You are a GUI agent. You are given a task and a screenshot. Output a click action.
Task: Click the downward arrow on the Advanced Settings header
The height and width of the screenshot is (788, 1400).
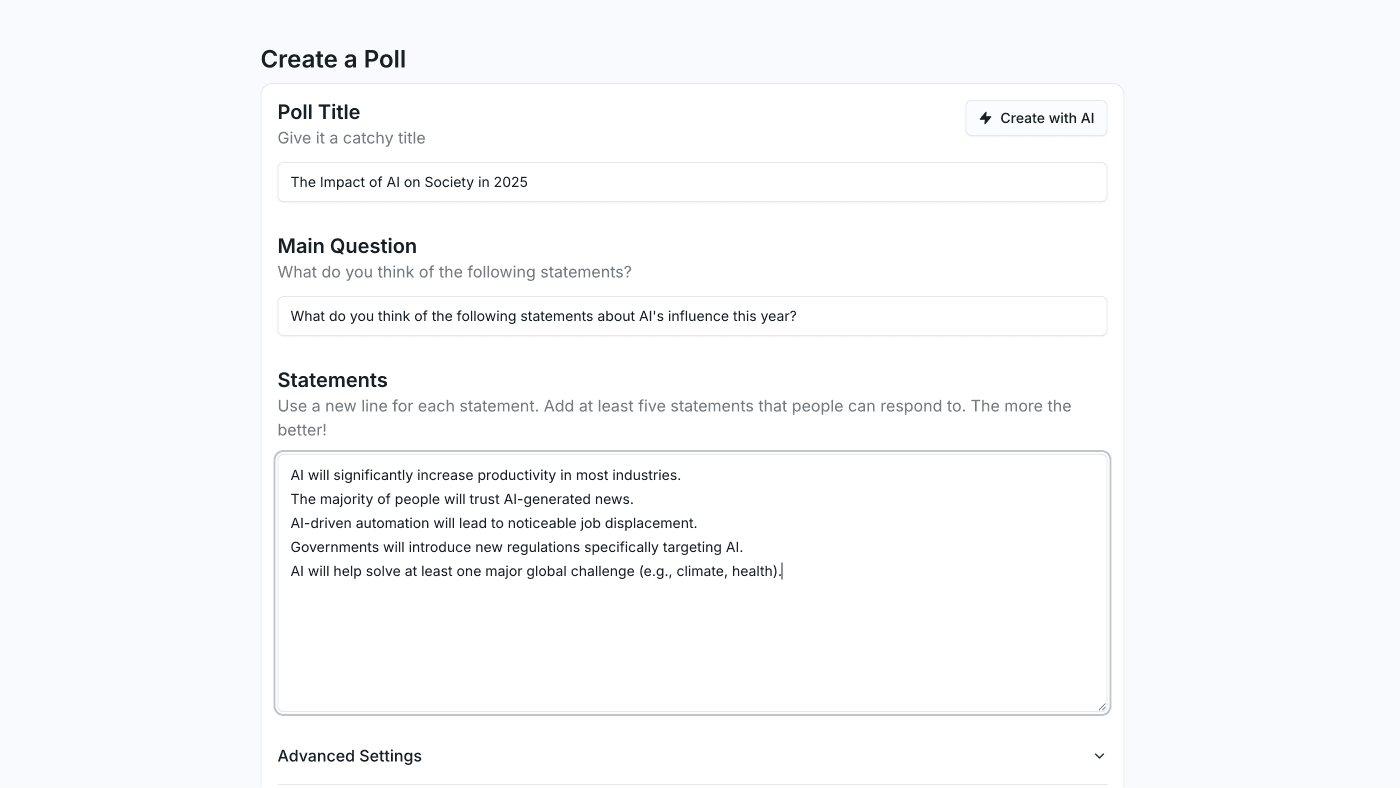click(1098, 756)
